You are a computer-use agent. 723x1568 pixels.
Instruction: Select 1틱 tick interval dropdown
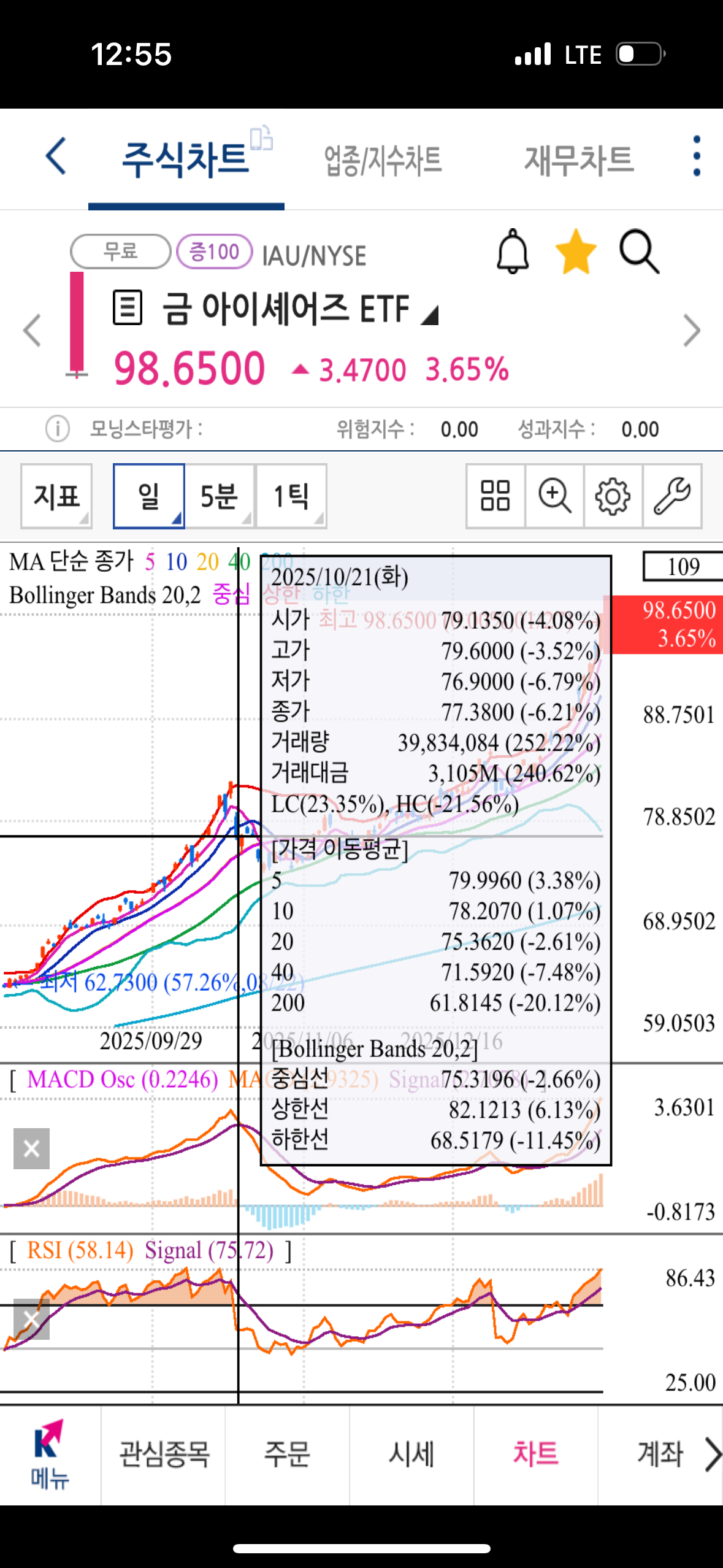coord(291,496)
